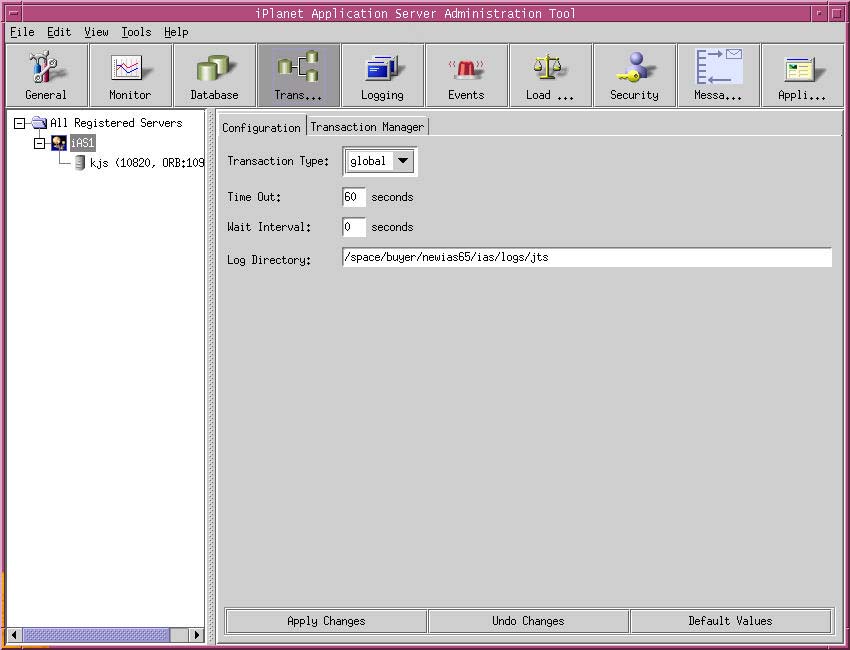Viewport: 850px width, 650px height.
Task: Switch to the Configuration tab
Action: click(x=261, y=127)
